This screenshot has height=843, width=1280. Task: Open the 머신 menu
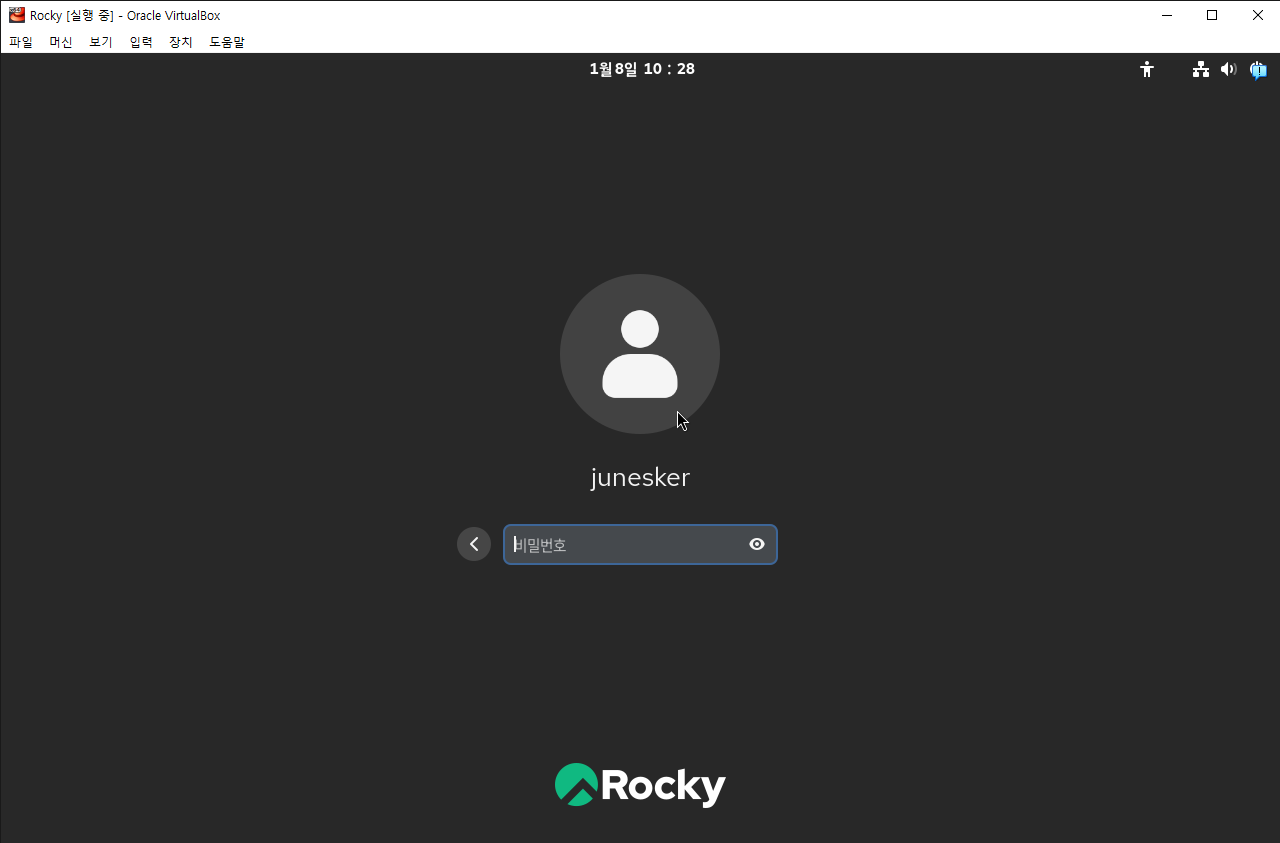pos(61,42)
